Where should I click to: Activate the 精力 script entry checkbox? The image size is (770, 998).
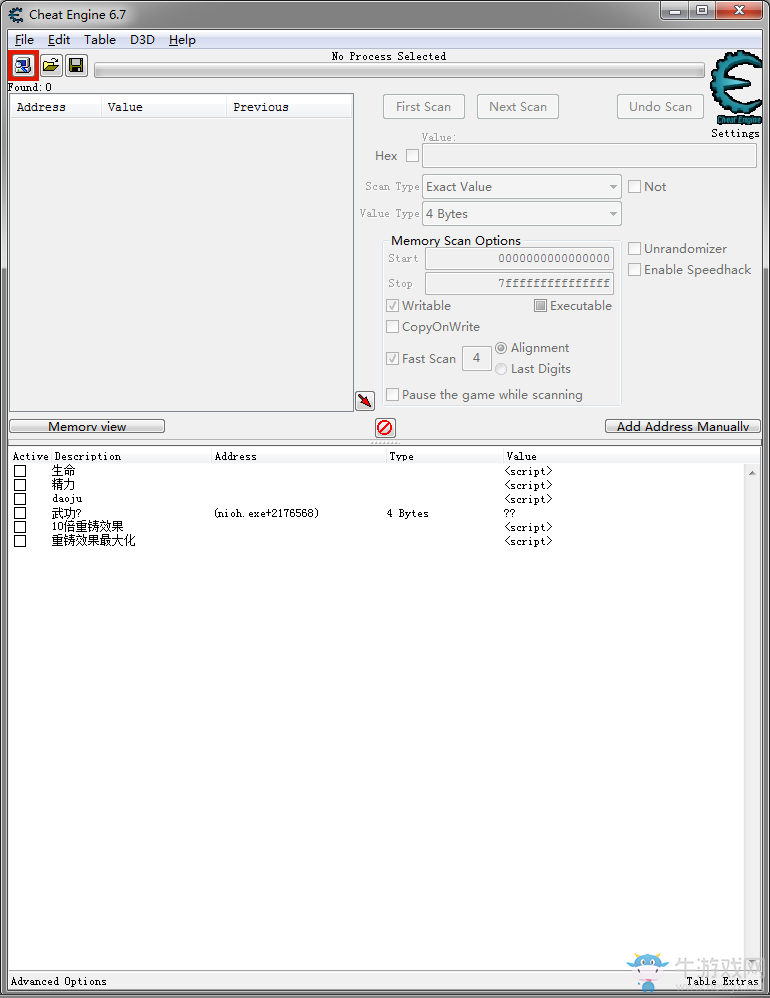point(20,485)
